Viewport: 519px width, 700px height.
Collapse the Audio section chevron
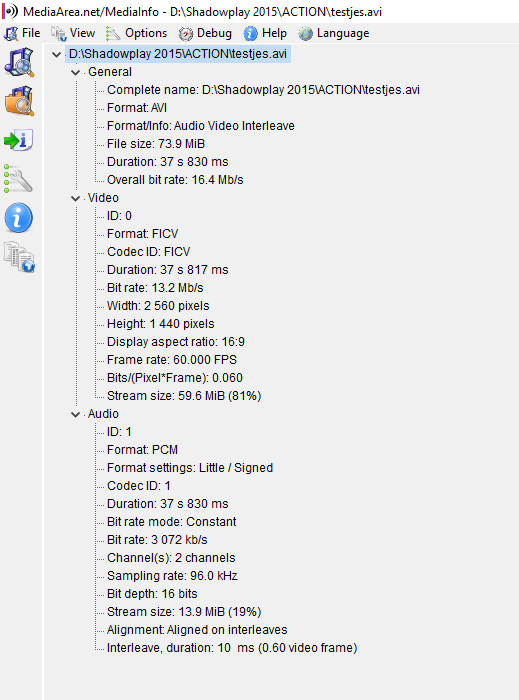75,414
